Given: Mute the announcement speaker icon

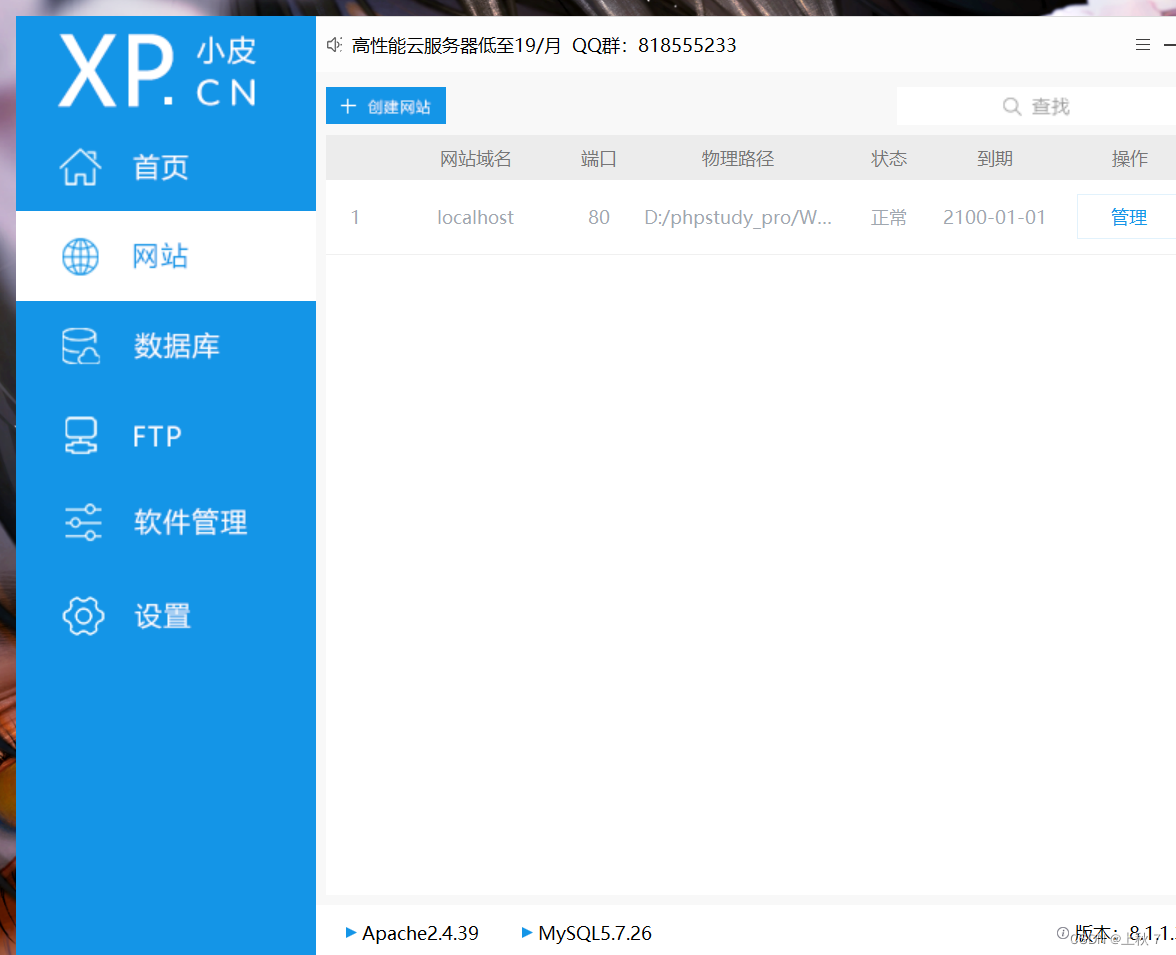Looking at the screenshot, I should pos(334,44).
